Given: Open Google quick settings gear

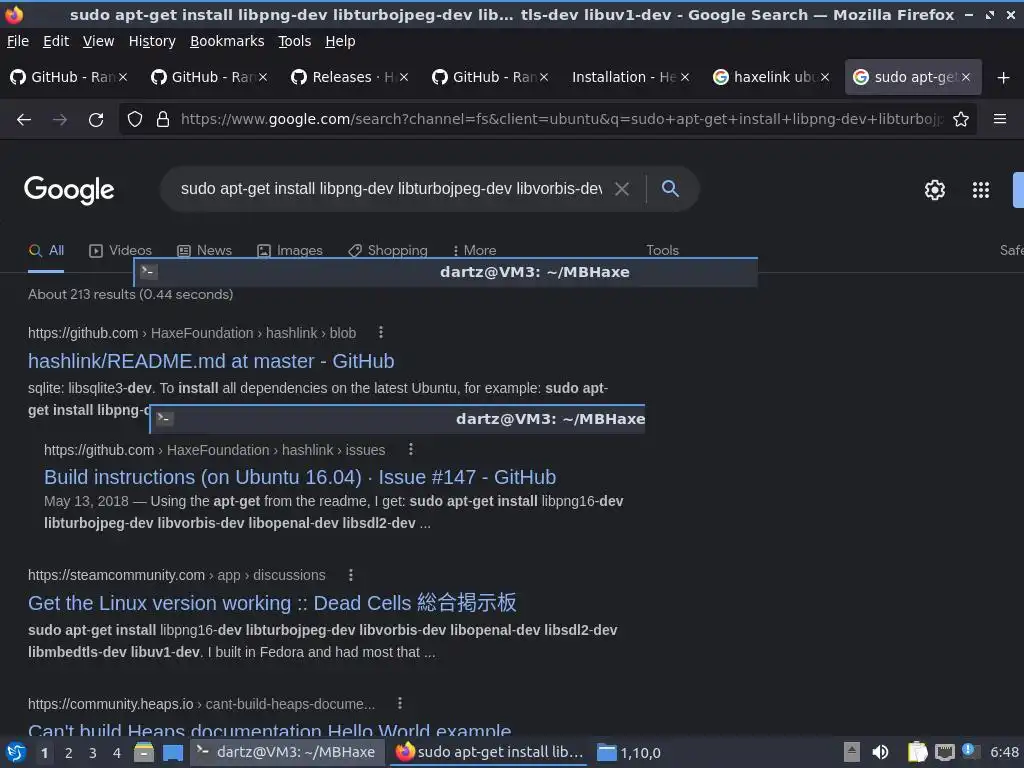Looking at the screenshot, I should pos(935,190).
